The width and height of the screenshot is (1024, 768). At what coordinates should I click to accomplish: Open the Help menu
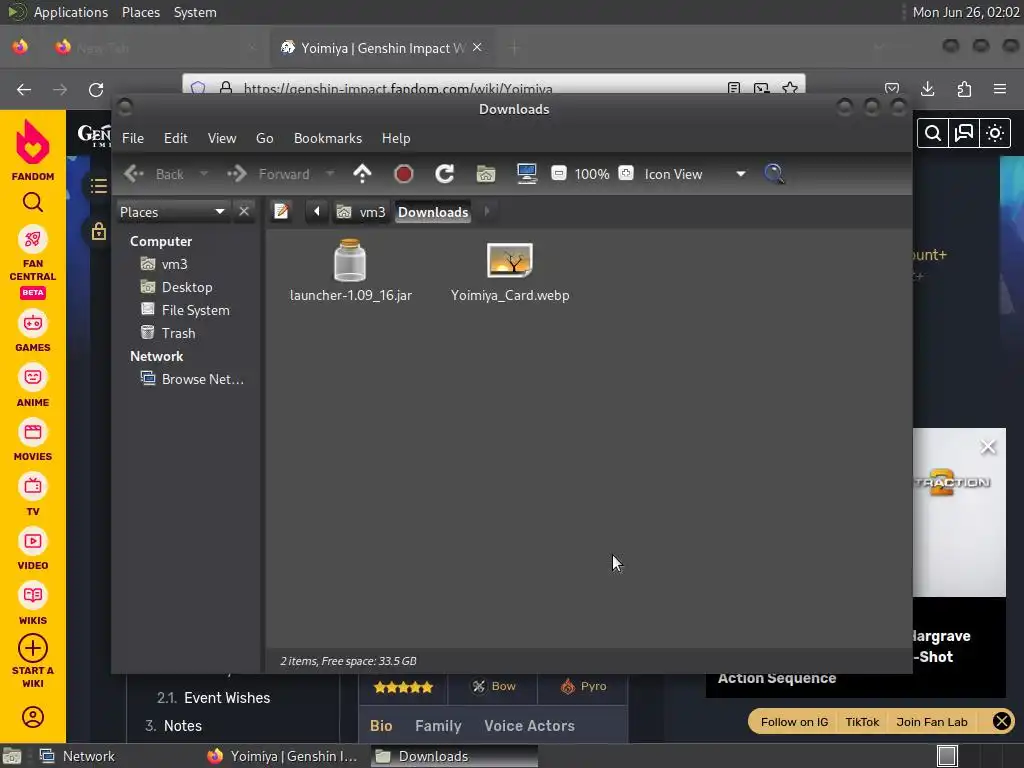tap(396, 138)
